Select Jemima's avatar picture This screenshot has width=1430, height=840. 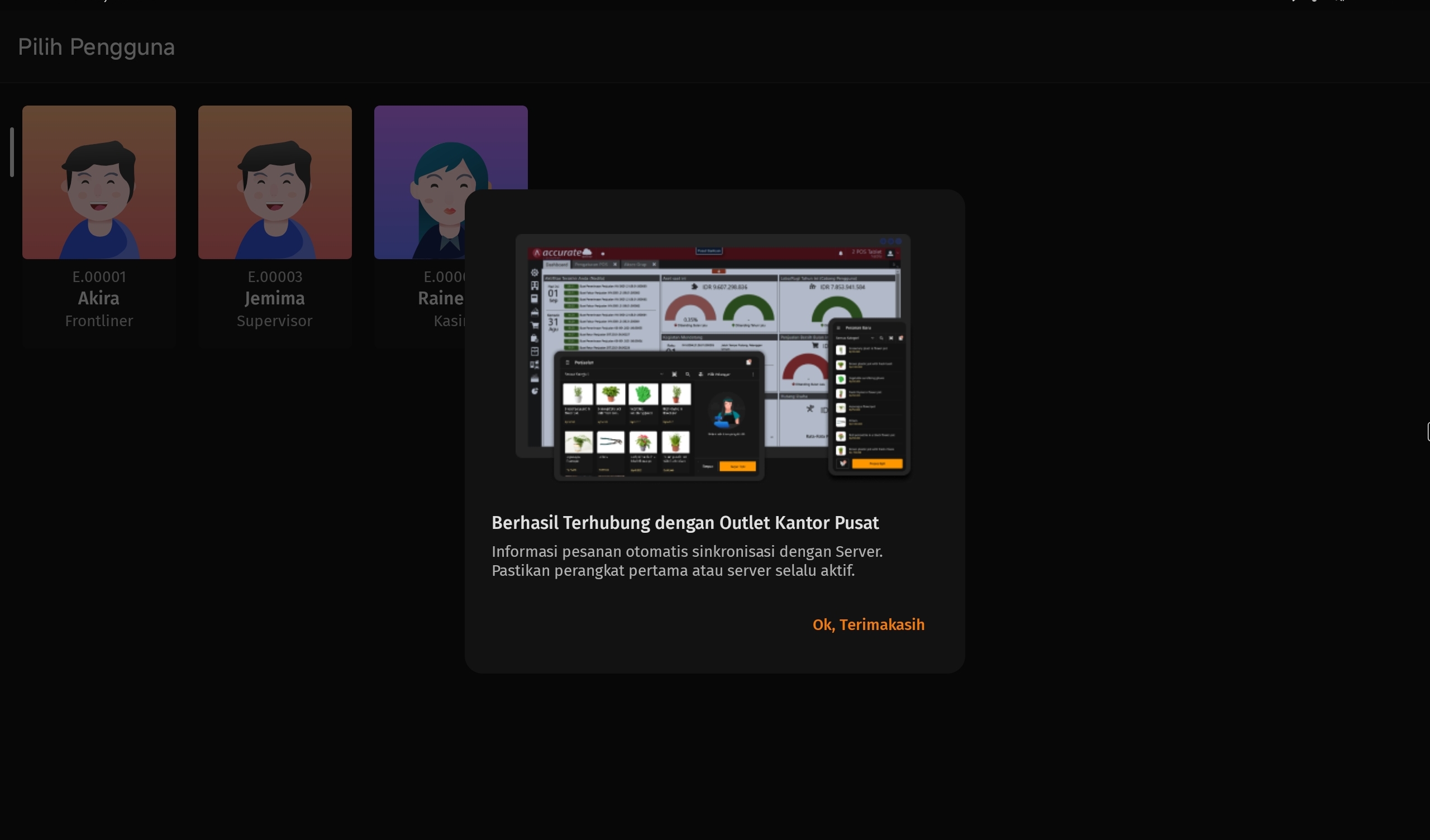(x=275, y=182)
